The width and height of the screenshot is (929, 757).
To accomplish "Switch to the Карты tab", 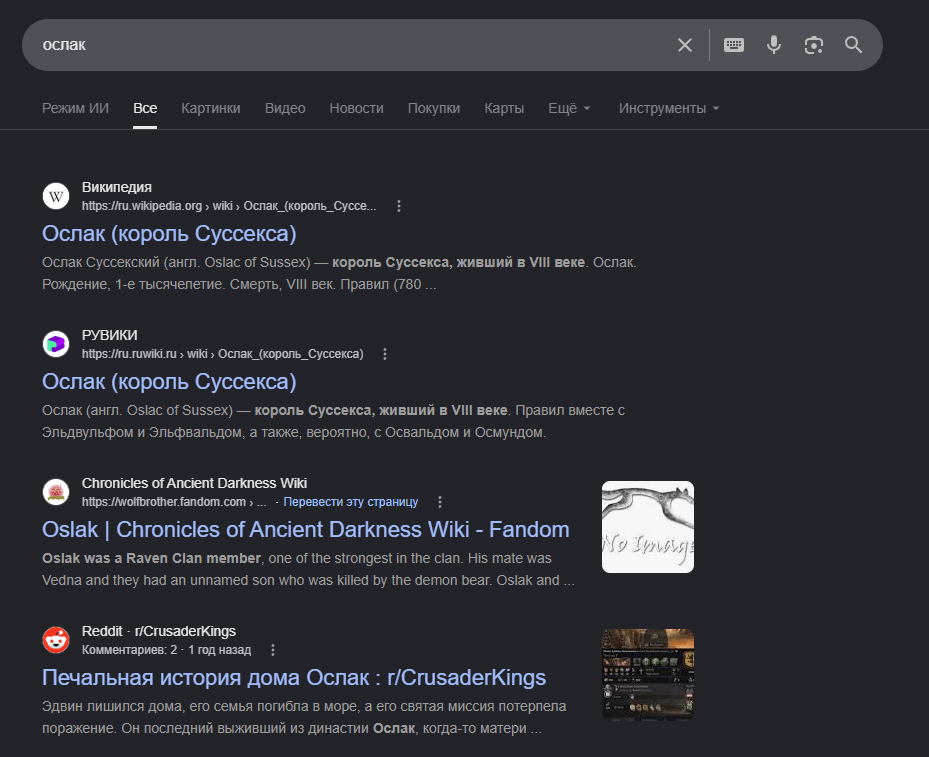I will coord(504,108).
